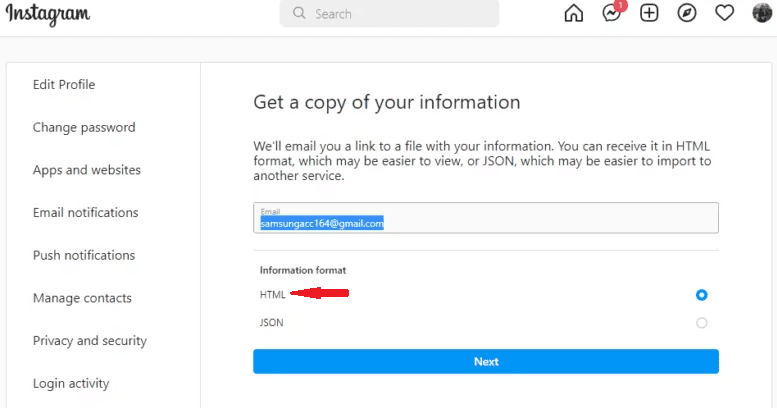Click the Next button
This screenshot has width=777, height=408.
[486, 361]
